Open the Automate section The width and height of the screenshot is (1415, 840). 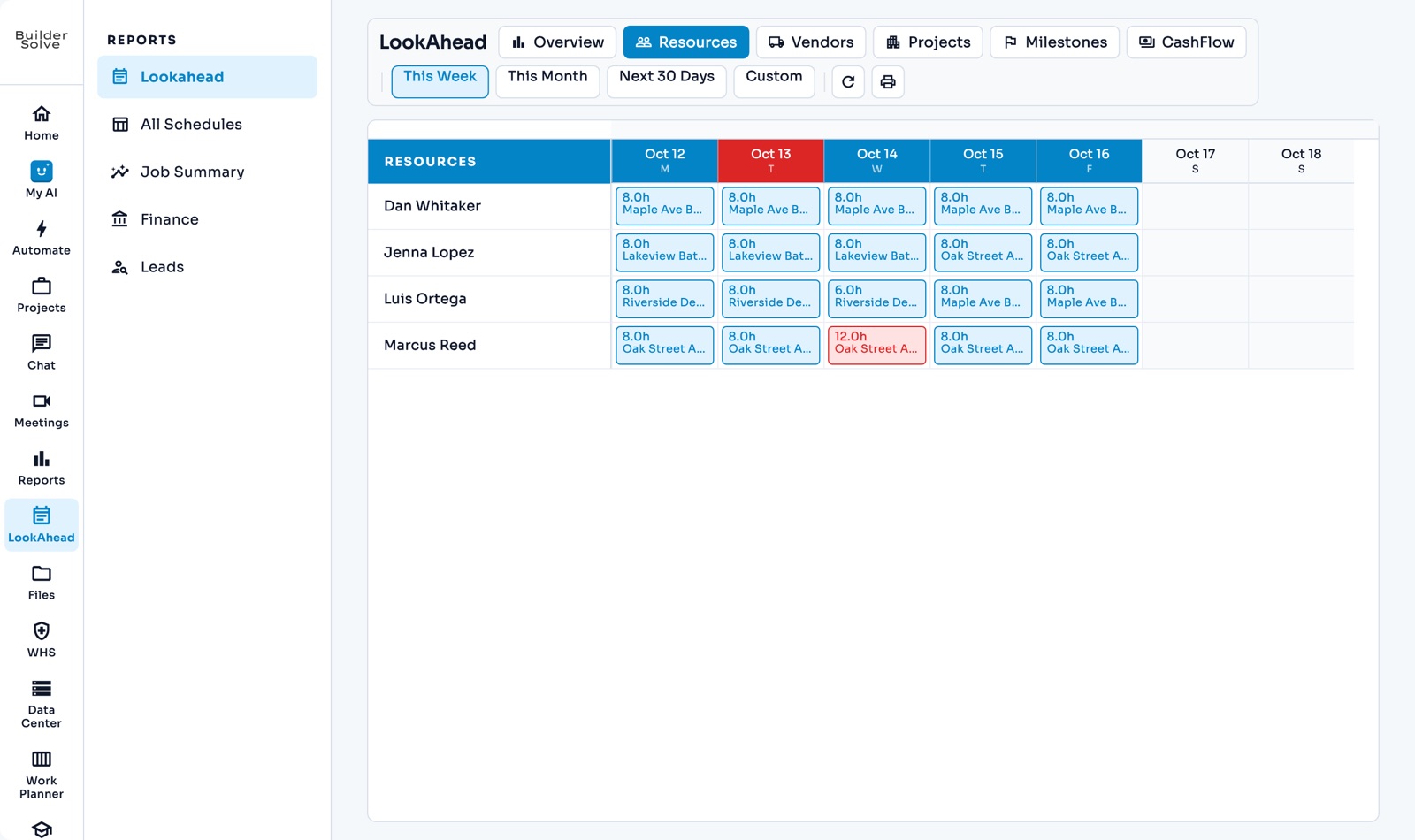[42, 238]
